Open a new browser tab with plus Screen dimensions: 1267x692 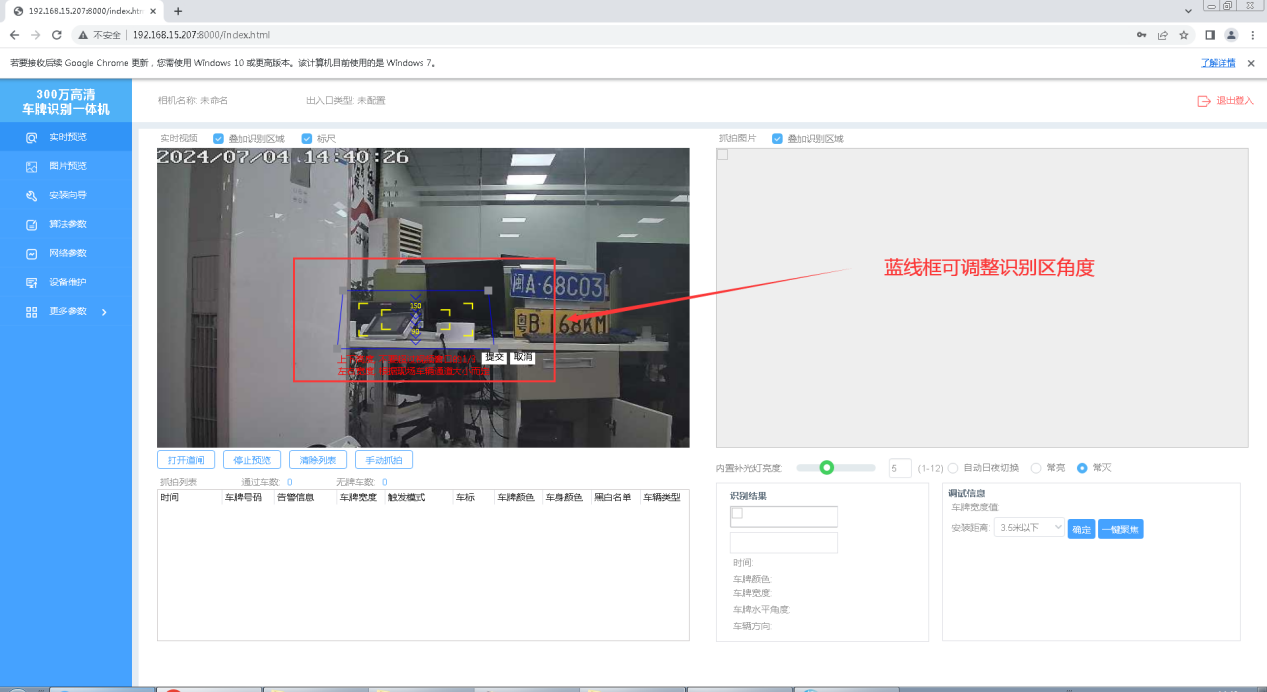coord(178,11)
